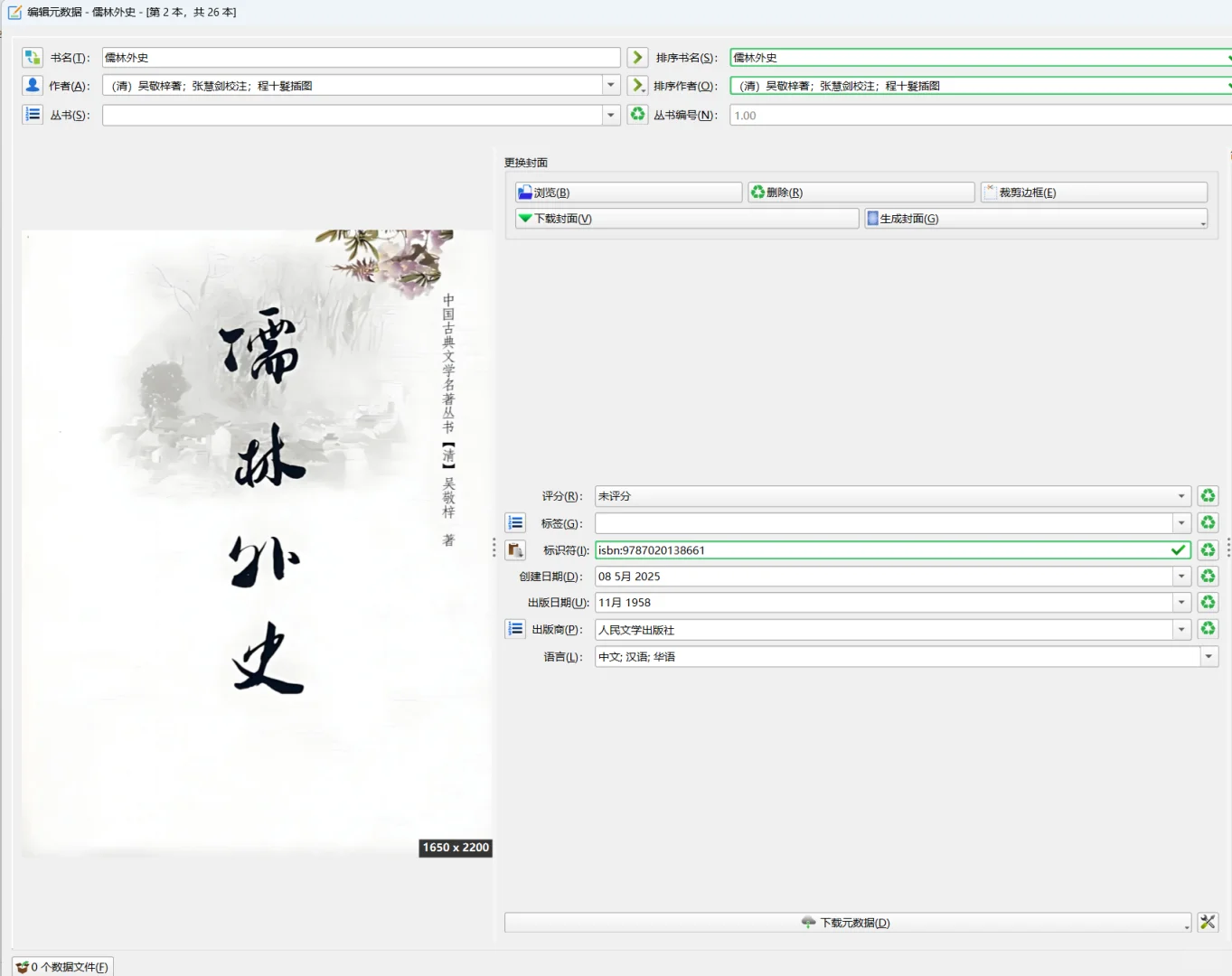Expand the 作者 dropdown arrow
The width and height of the screenshot is (1232, 976).
611,86
